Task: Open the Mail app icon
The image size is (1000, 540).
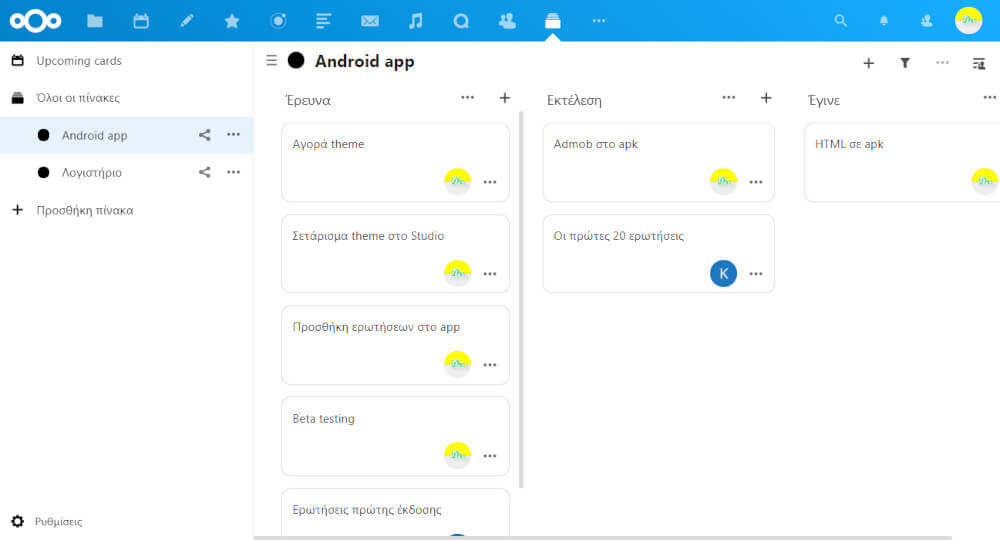Action: 370,20
